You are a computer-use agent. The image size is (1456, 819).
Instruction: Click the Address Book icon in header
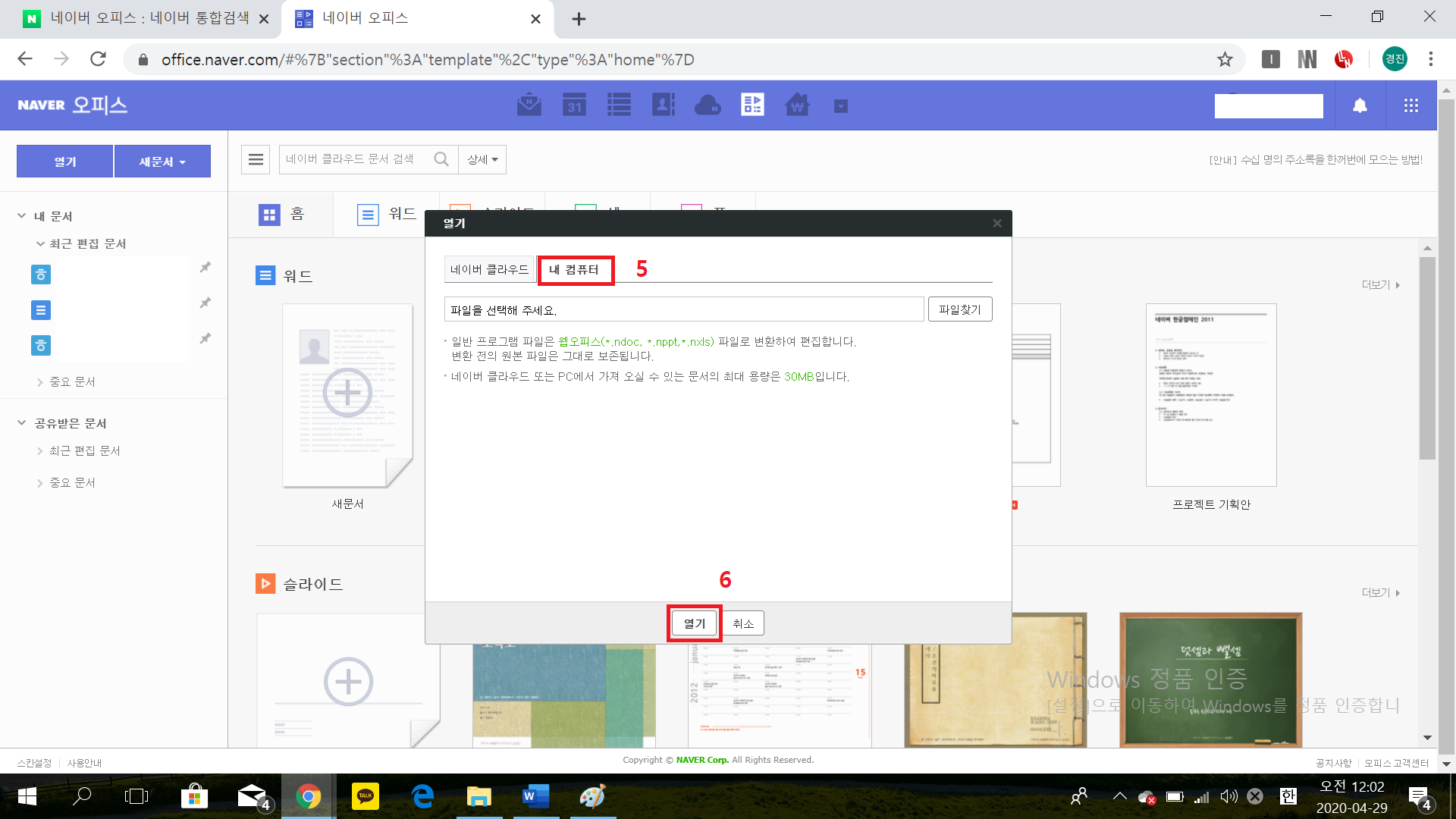pos(663,105)
